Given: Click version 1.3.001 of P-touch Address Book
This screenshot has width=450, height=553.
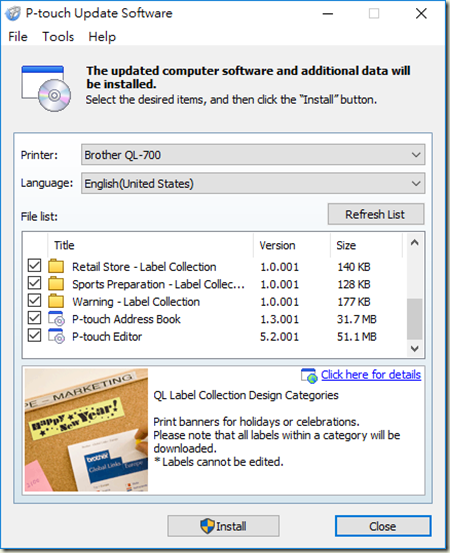Looking at the screenshot, I should click(x=279, y=319).
